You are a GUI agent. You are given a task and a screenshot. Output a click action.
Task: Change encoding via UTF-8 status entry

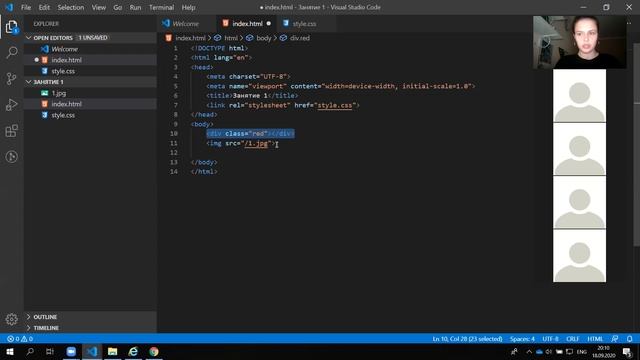click(x=550, y=339)
